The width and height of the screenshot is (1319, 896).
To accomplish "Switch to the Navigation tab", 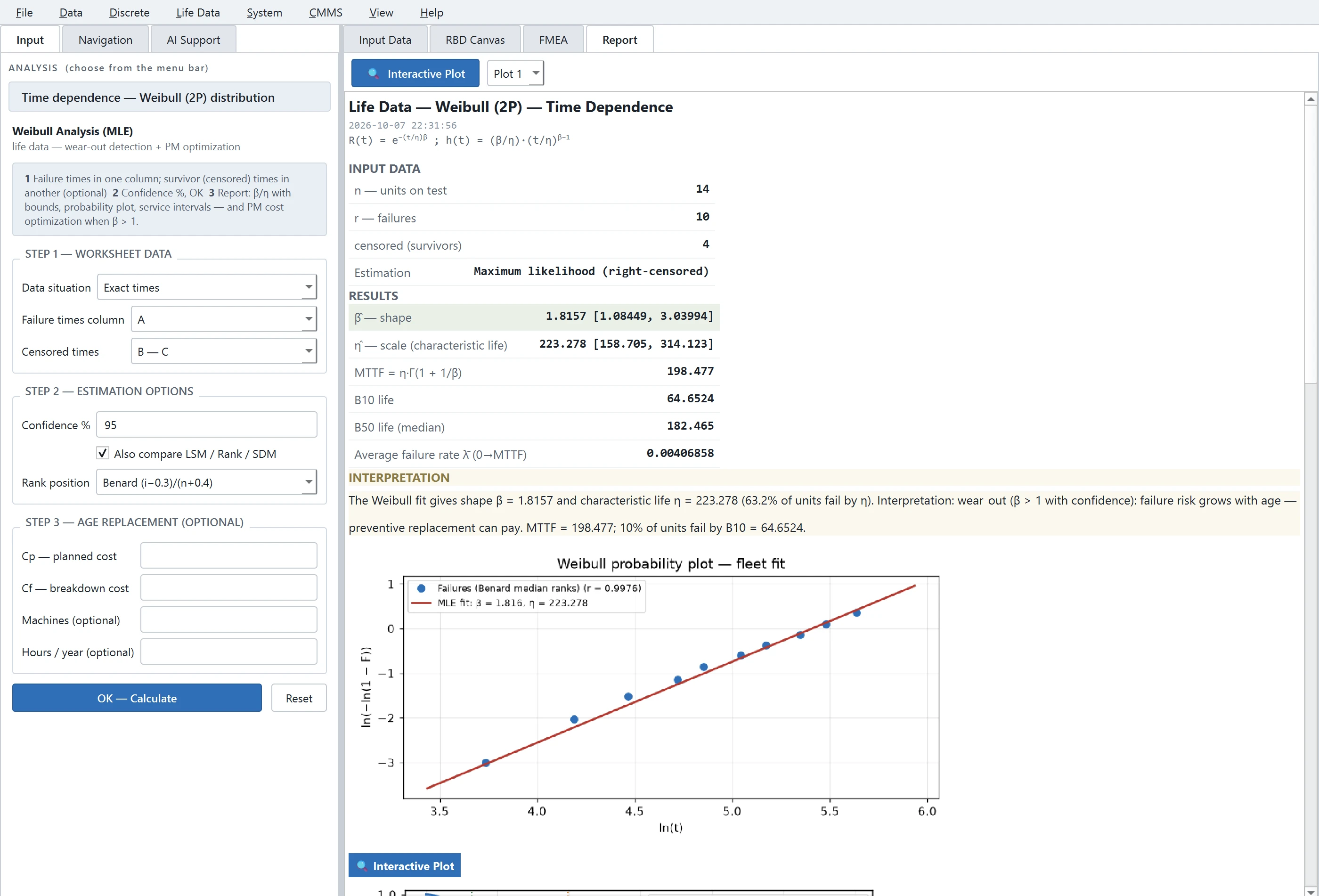I will tap(106, 40).
